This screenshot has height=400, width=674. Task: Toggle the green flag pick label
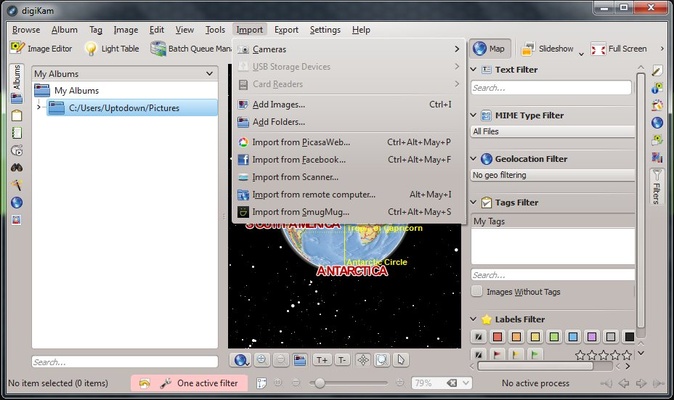point(535,354)
